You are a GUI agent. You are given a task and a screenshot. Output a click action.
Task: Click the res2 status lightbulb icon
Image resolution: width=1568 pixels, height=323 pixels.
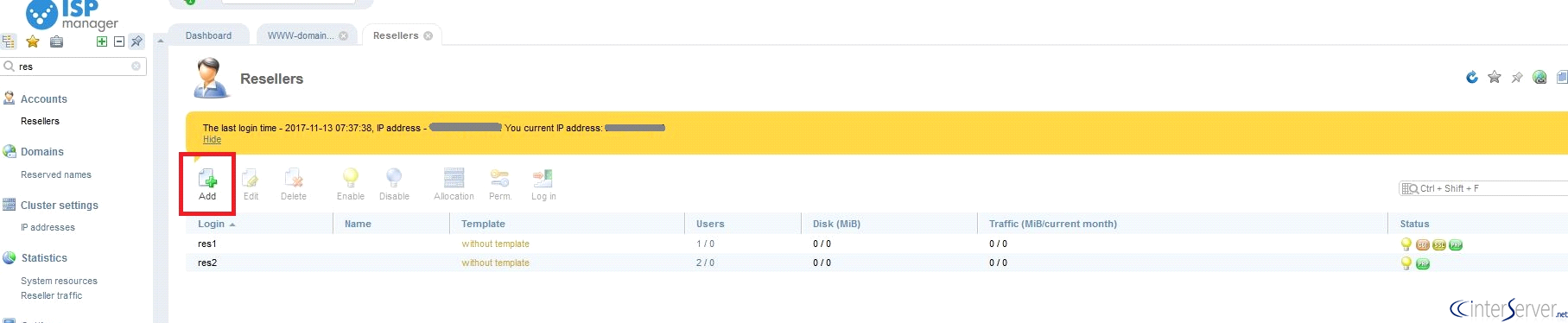[x=1406, y=263]
